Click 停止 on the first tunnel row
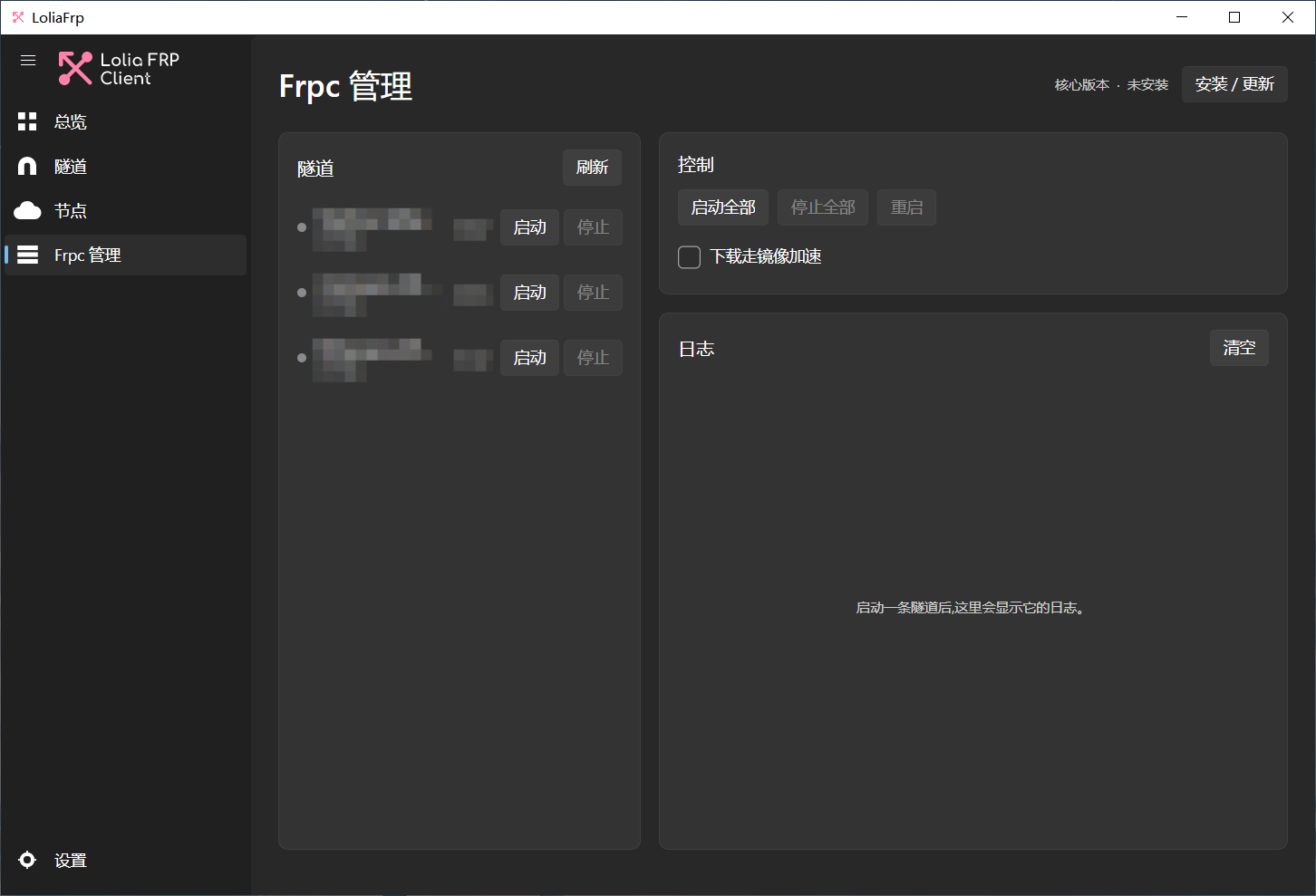The height and width of the screenshot is (896, 1316). coord(593,227)
